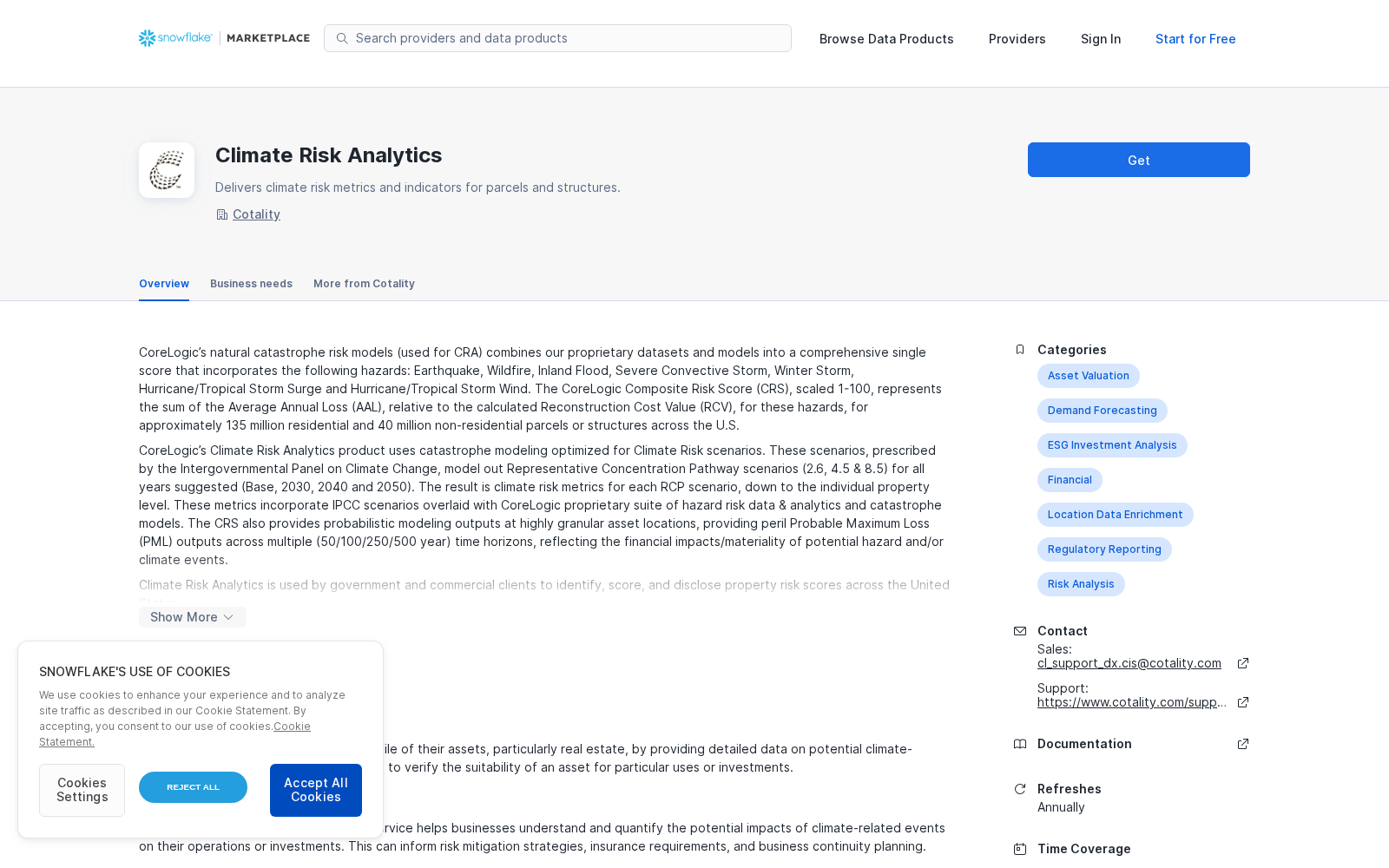The width and height of the screenshot is (1389, 868).
Task: Click the Documentation book icon
Action: pyautogui.click(x=1020, y=744)
